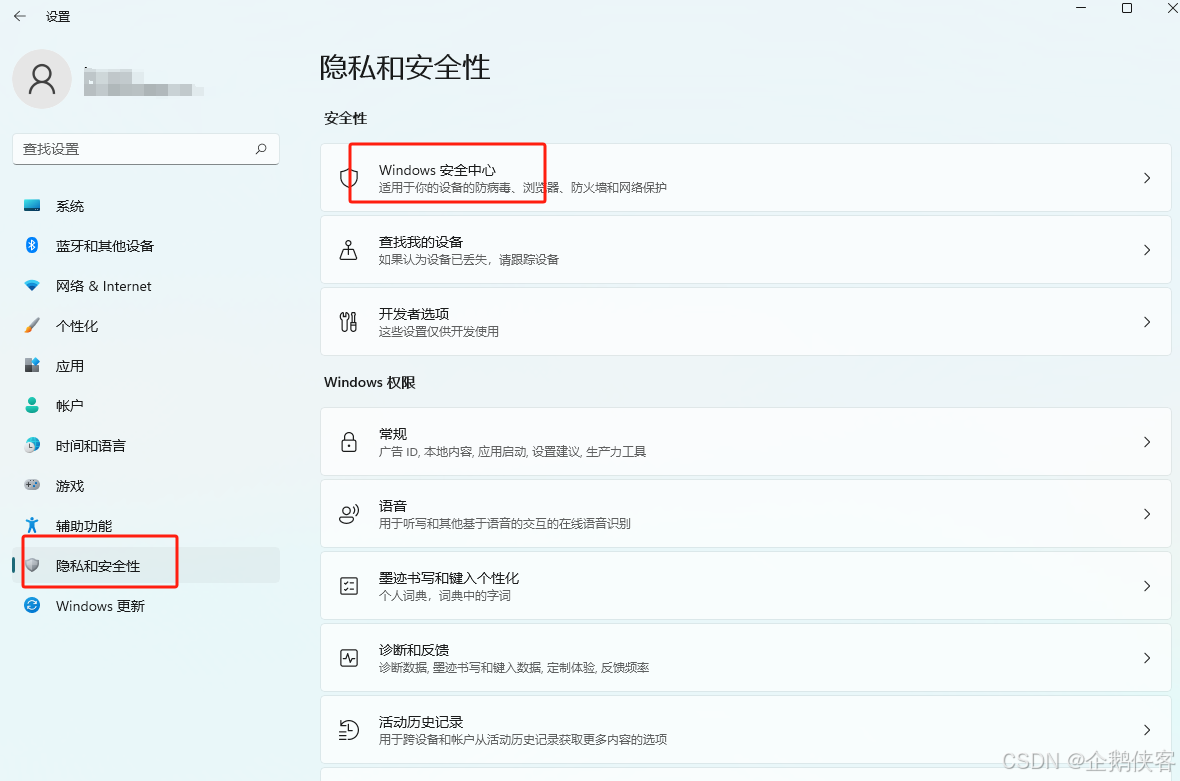Open 查找我的设备 settings
This screenshot has width=1180, height=781.
746,250
